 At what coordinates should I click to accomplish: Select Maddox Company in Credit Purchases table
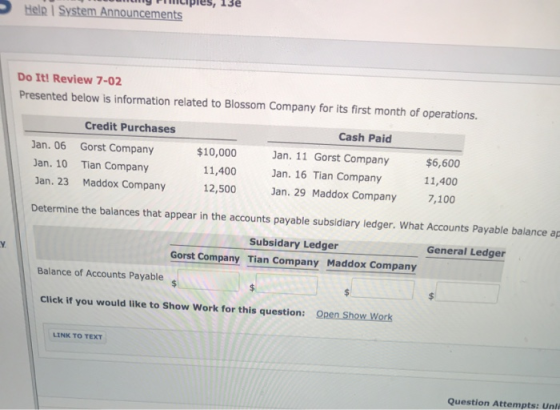tap(124, 184)
